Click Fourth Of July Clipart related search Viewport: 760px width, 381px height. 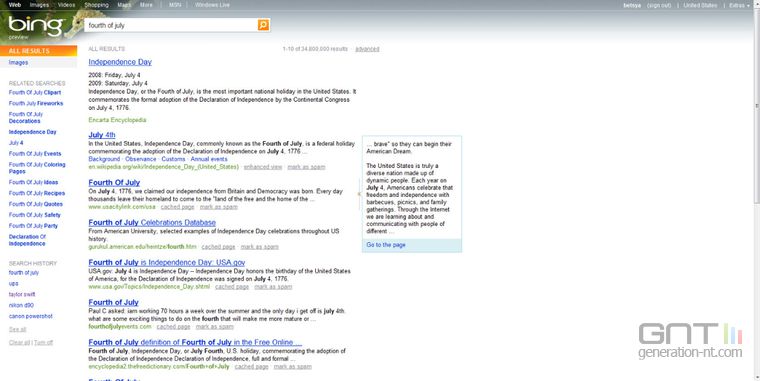click(x=35, y=93)
